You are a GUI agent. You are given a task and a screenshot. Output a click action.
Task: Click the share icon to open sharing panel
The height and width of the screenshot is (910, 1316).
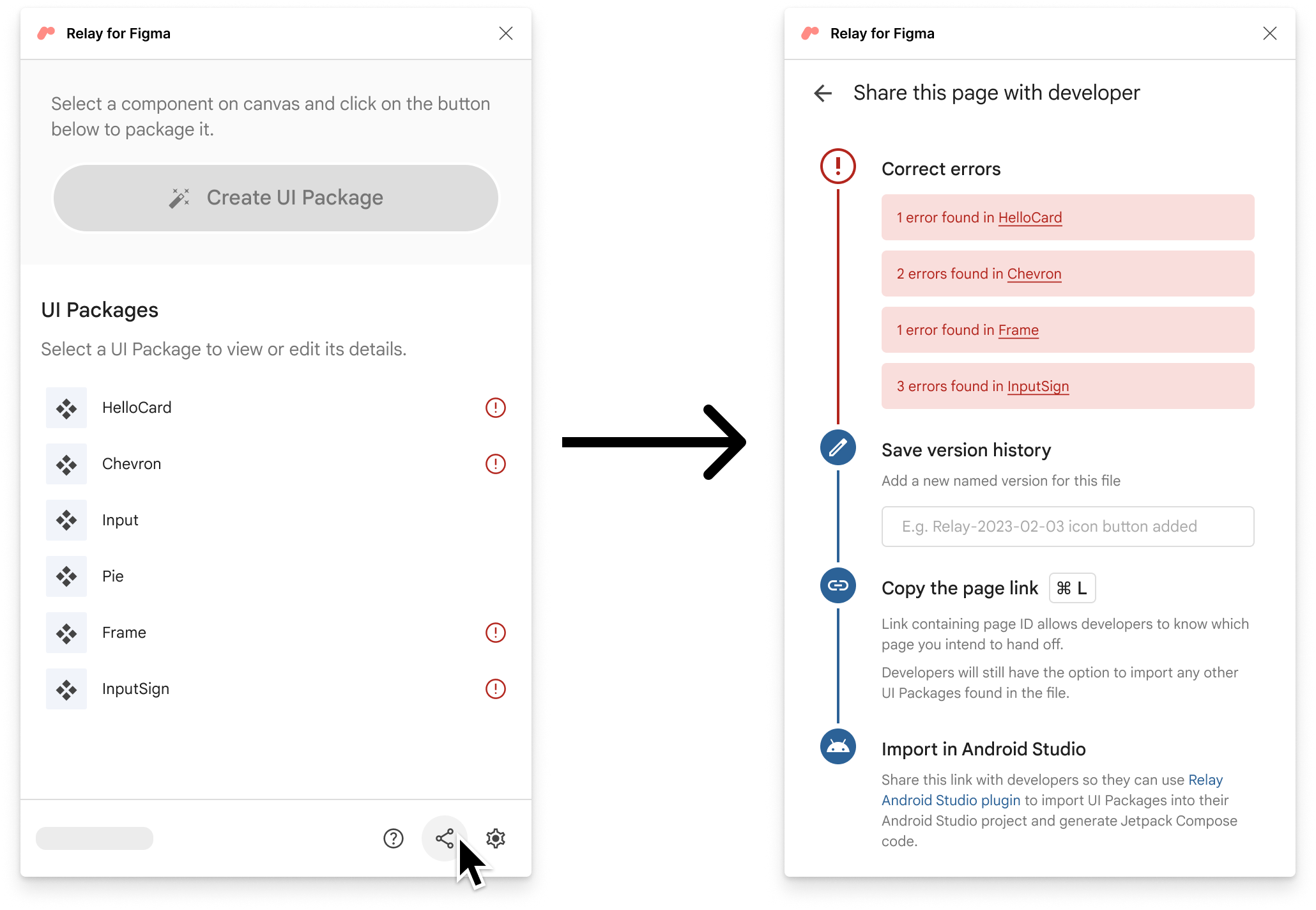(446, 838)
